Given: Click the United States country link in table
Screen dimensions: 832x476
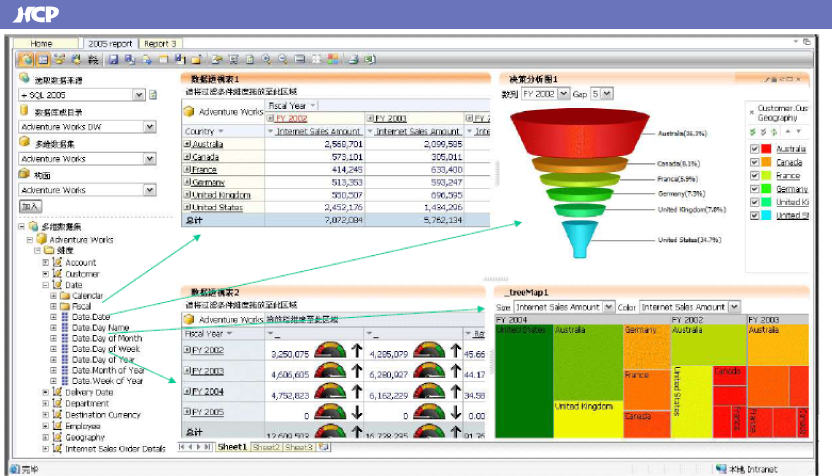Looking at the screenshot, I should (x=217, y=207).
